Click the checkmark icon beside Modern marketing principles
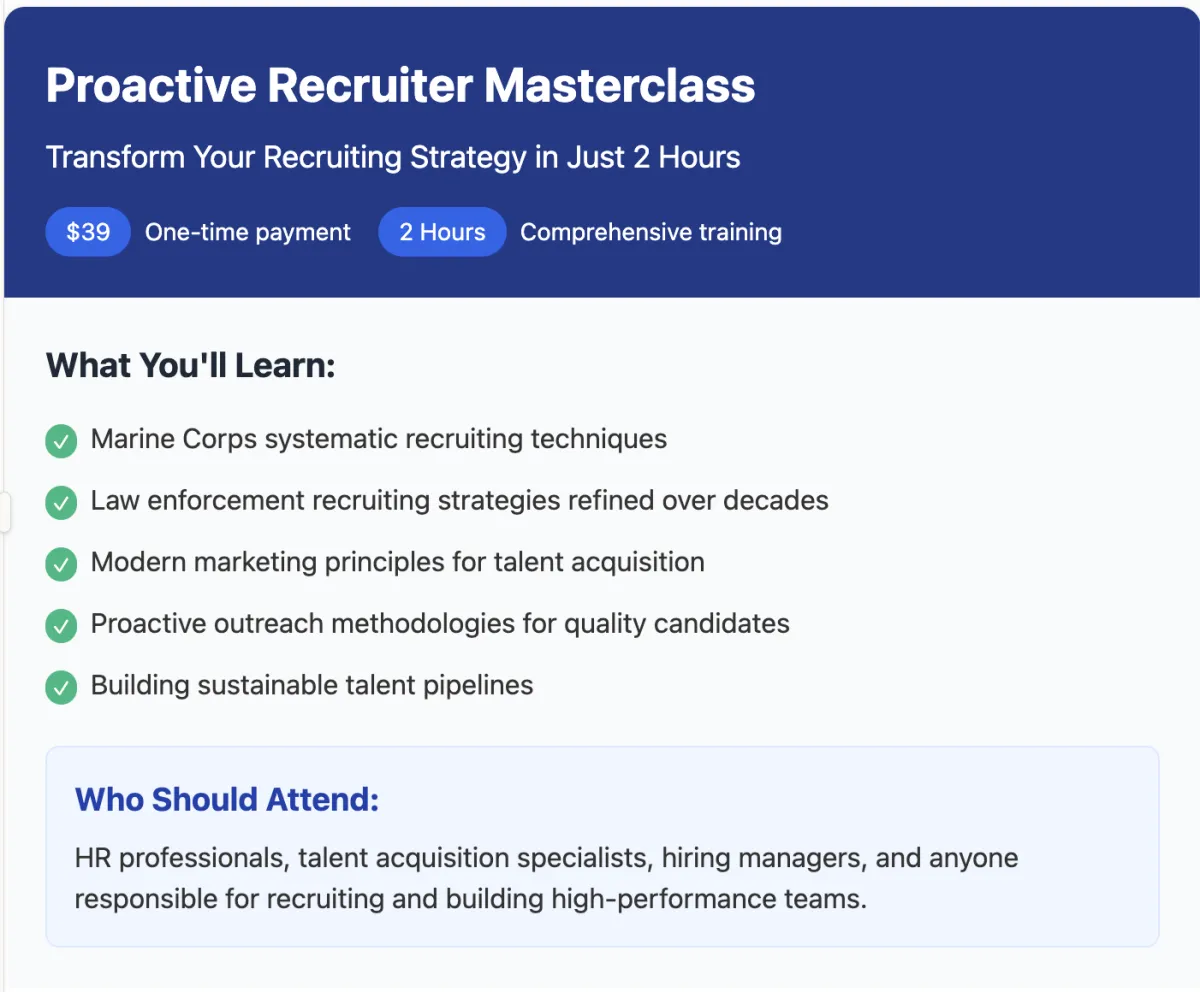The height and width of the screenshot is (992, 1200). coord(61,565)
